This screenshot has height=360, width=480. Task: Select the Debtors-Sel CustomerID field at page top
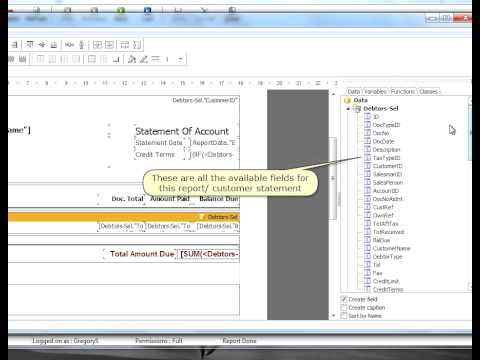click(x=205, y=100)
